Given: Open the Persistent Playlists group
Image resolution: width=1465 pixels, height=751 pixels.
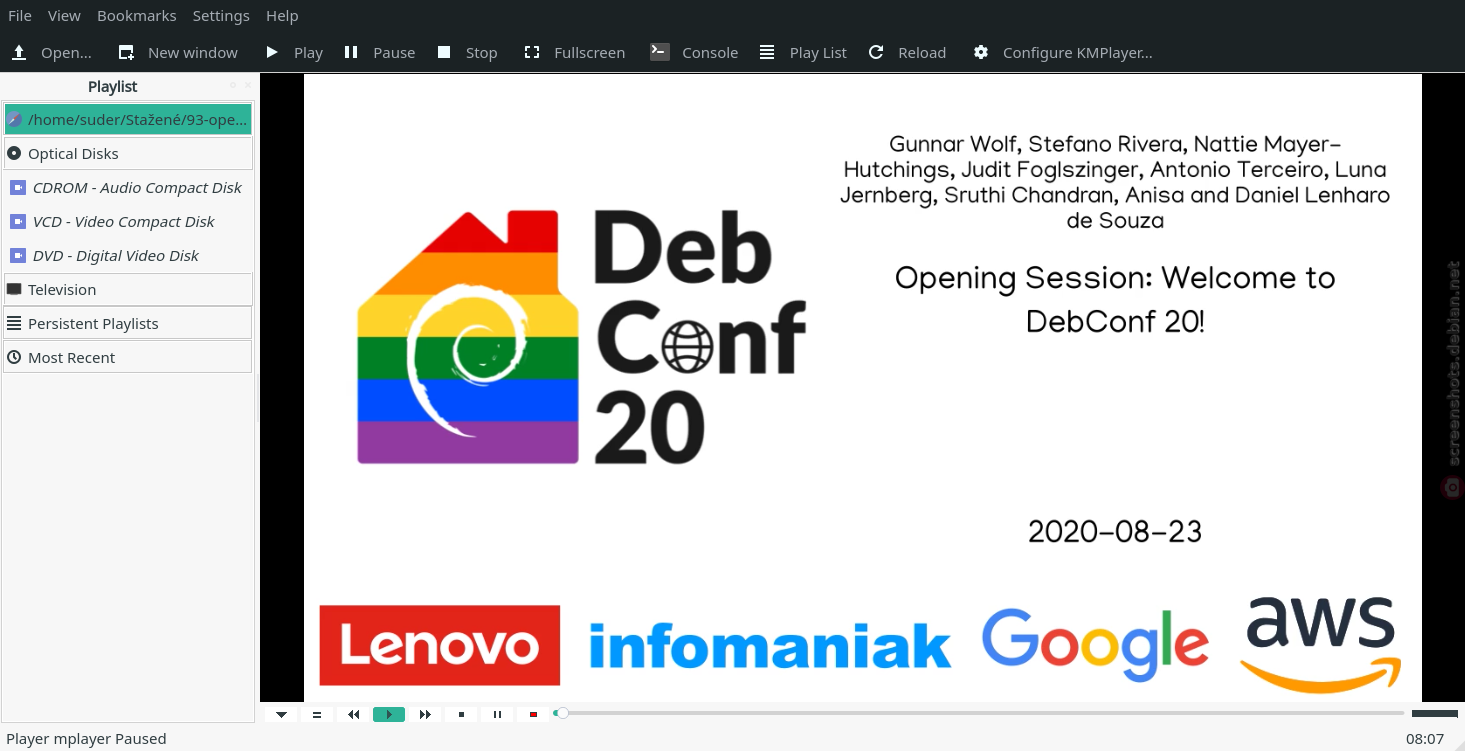Looking at the screenshot, I should [128, 324].
